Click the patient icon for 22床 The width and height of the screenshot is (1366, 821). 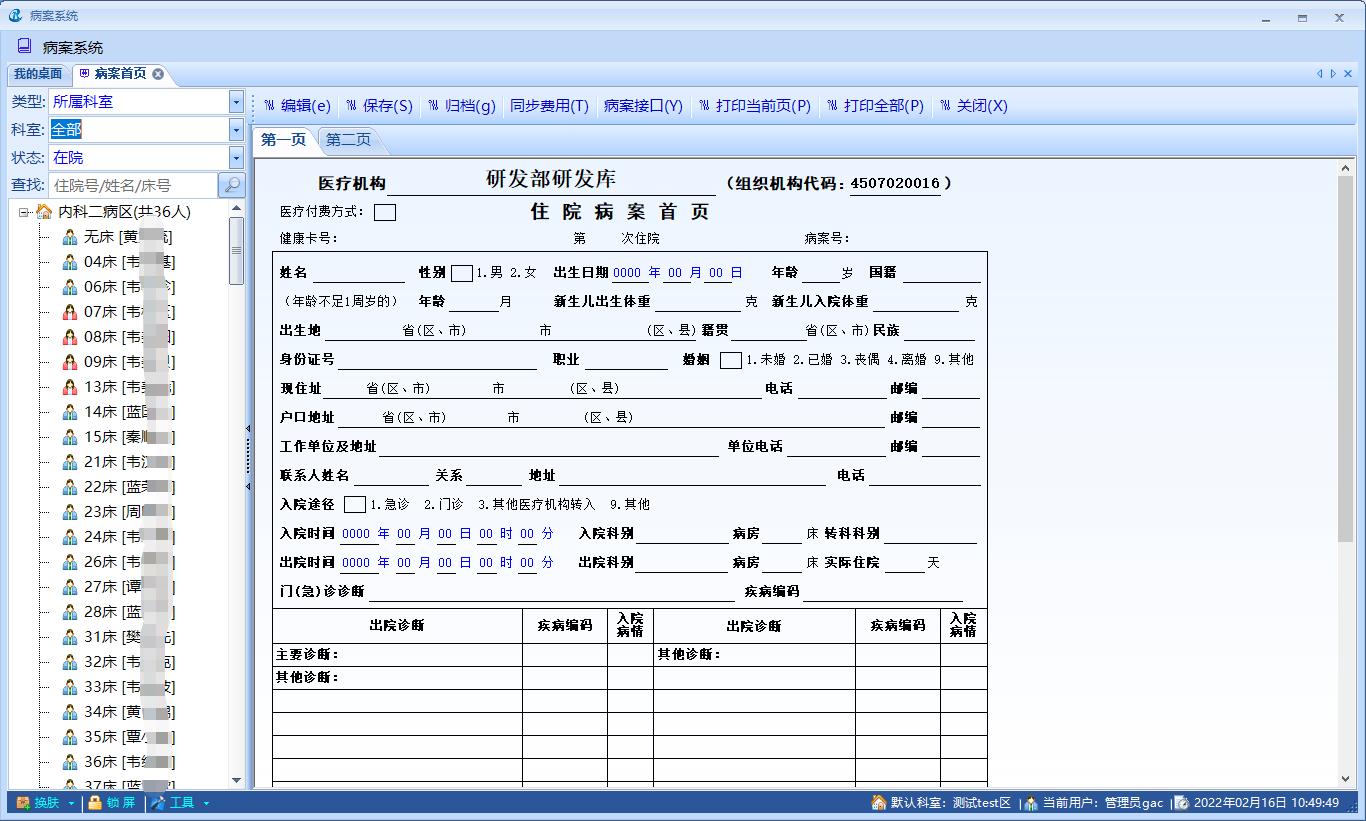(x=70, y=487)
